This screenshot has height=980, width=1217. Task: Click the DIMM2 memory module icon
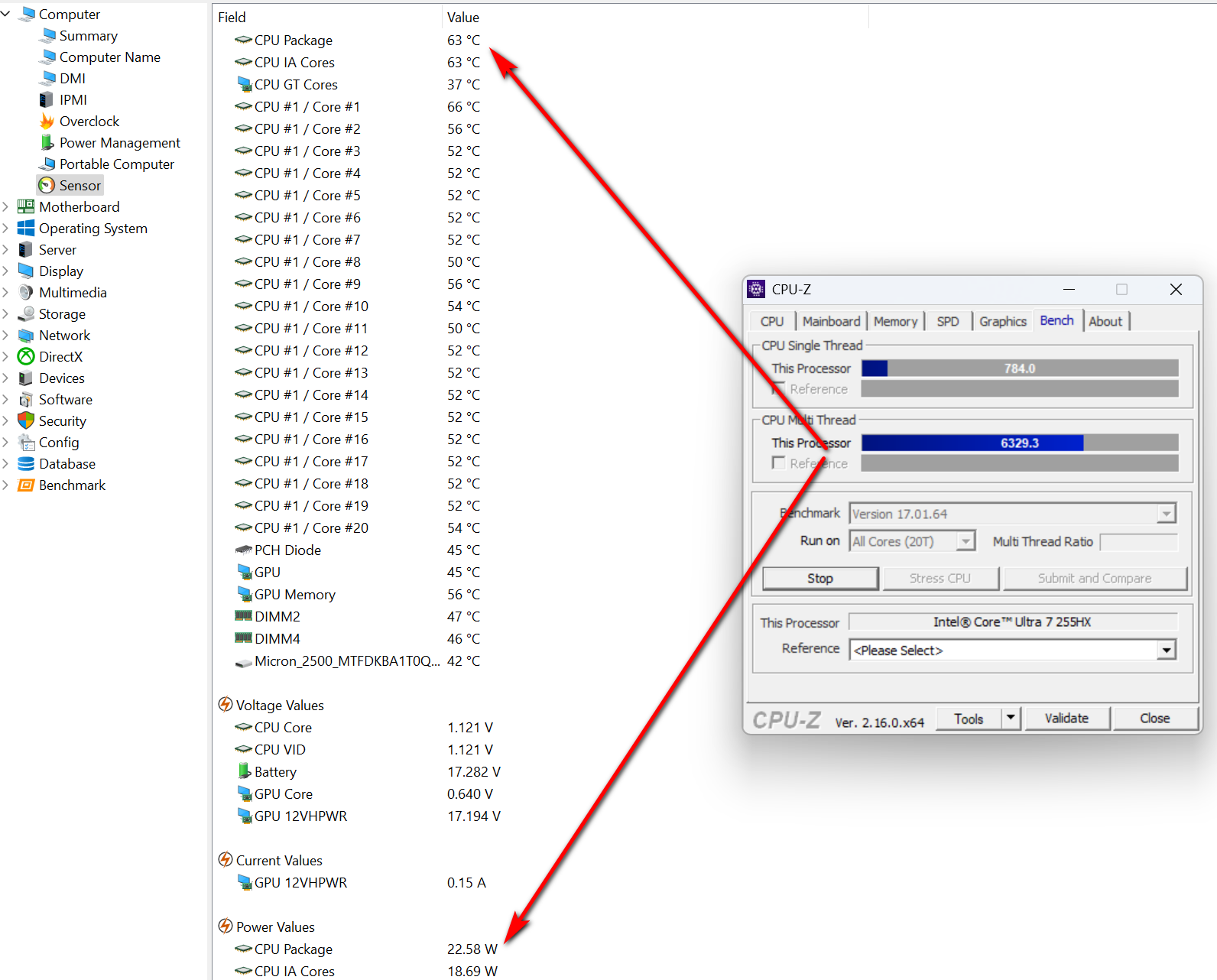(244, 615)
